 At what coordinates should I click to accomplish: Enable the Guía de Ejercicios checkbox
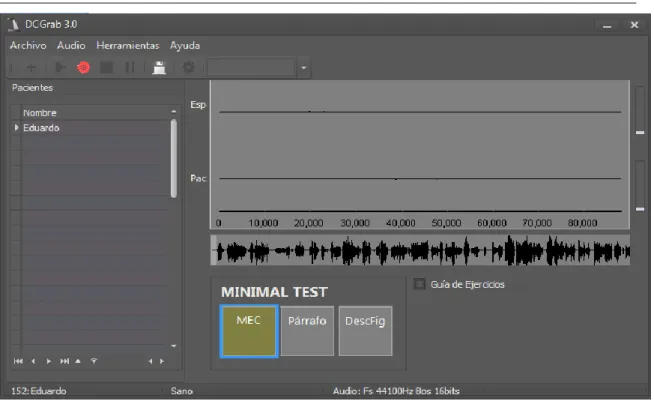(x=419, y=284)
